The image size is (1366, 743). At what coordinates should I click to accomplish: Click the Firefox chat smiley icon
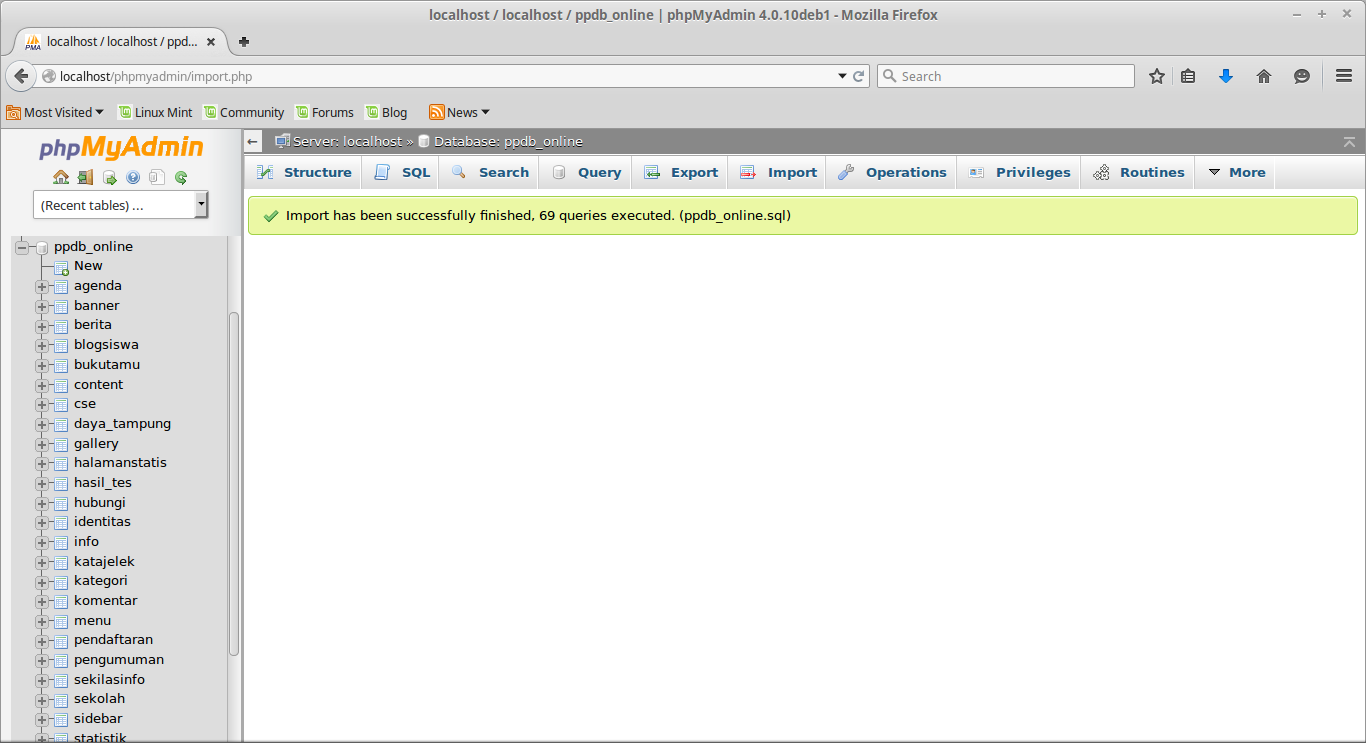tap(1302, 76)
